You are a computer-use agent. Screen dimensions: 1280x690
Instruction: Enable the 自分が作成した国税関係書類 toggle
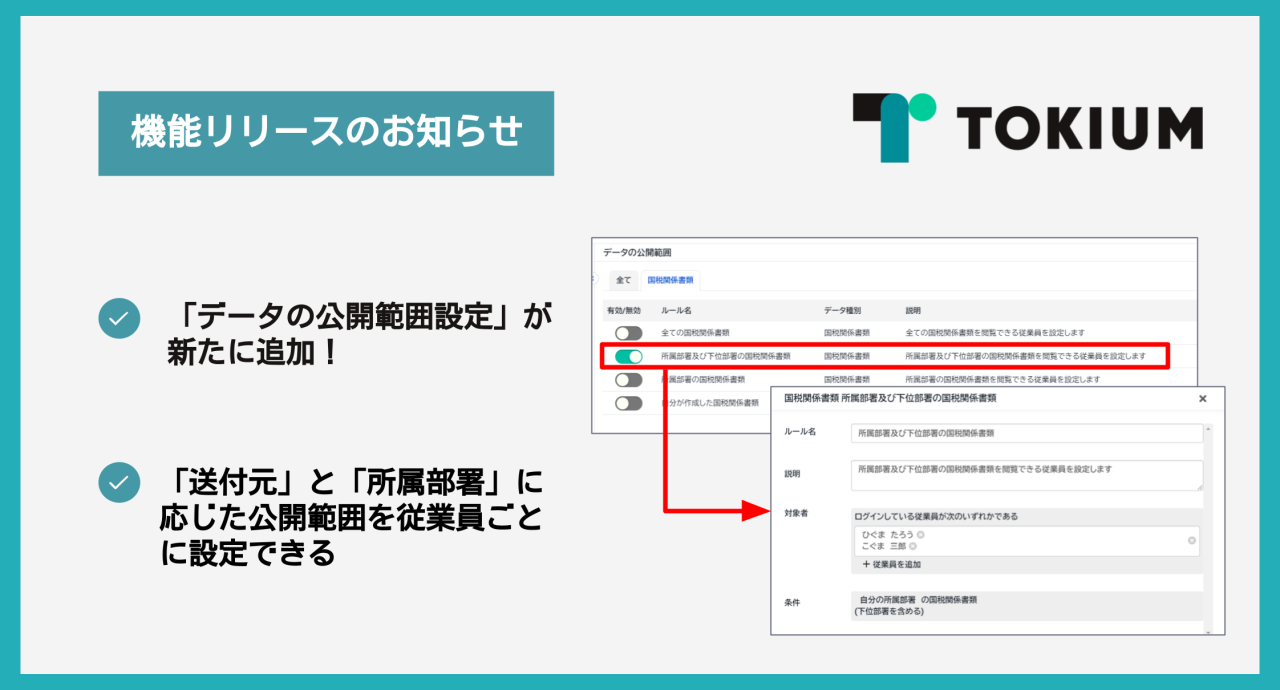(628, 403)
